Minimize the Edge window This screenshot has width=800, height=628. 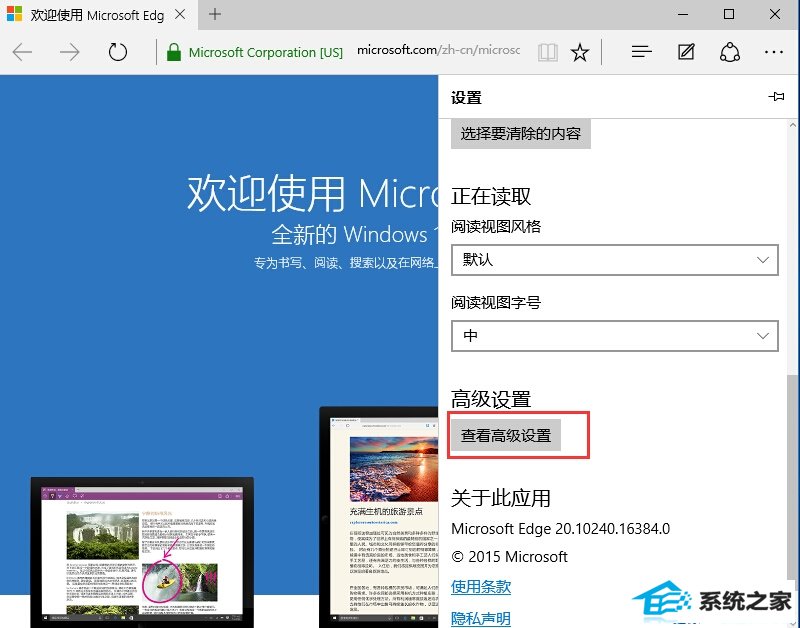pyautogui.click(x=683, y=14)
